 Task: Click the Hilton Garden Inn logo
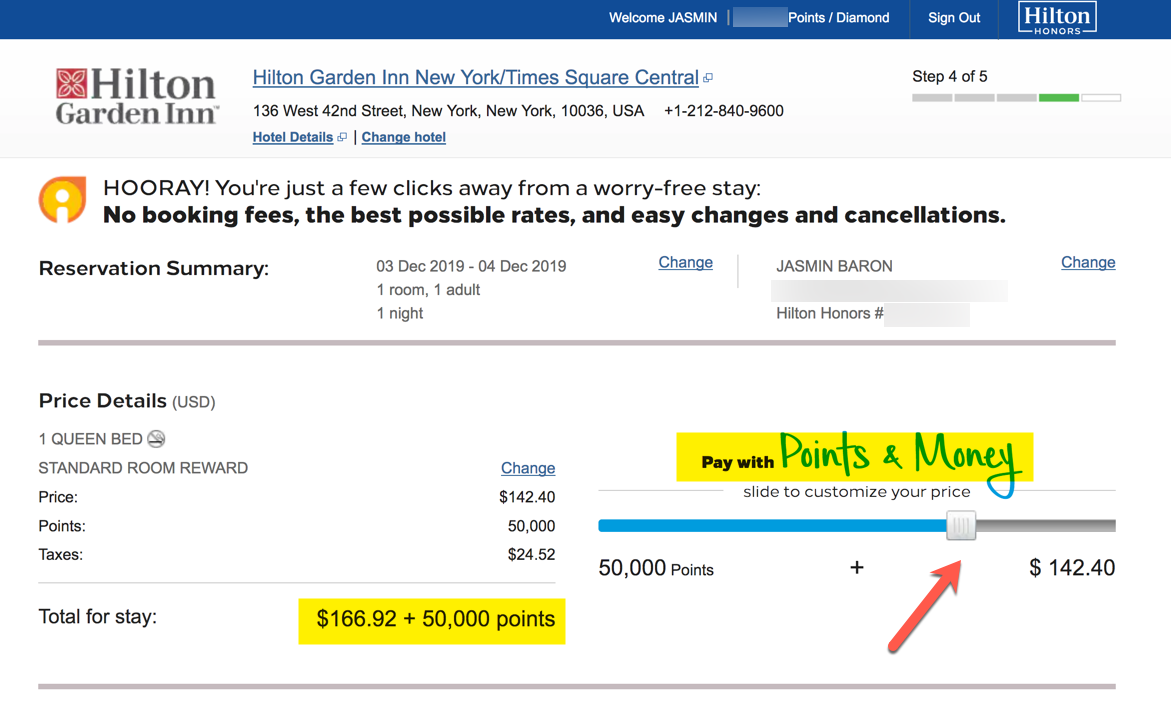[x=136, y=96]
